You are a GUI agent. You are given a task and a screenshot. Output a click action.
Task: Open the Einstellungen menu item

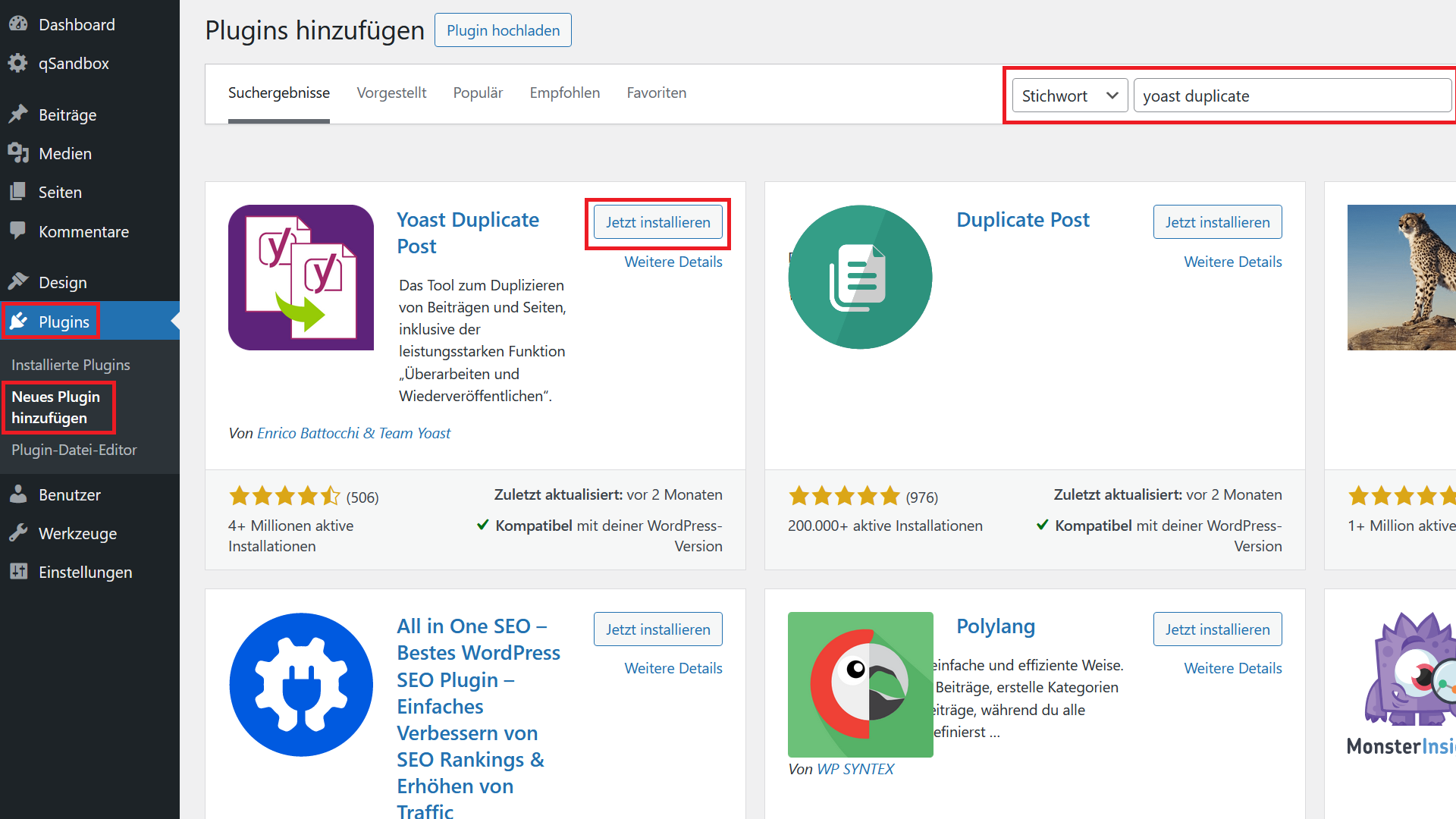(x=89, y=572)
